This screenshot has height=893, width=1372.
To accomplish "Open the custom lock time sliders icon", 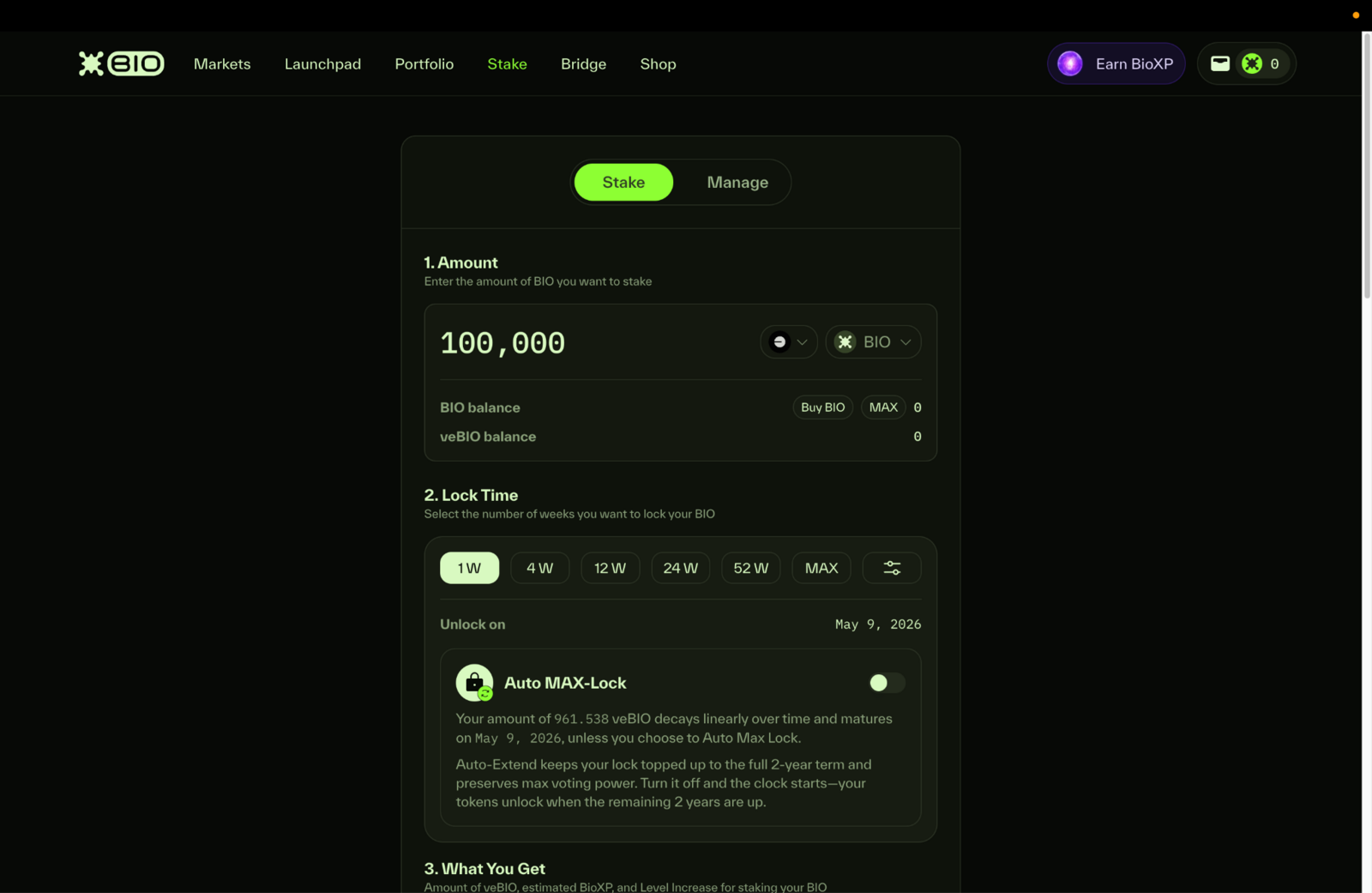I will [x=892, y=568].
